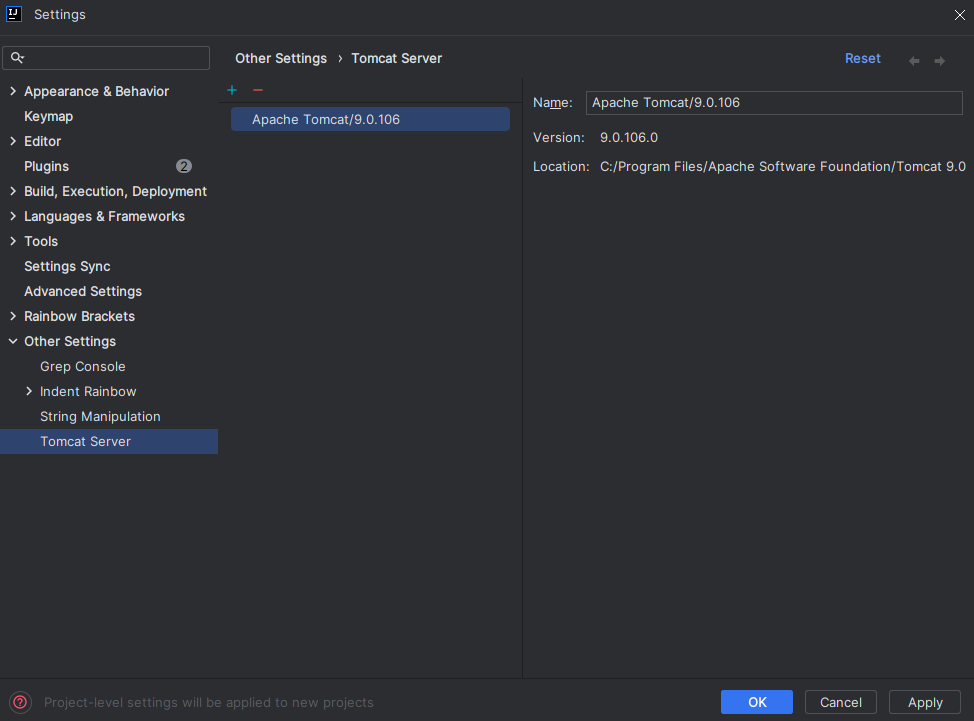This screenshot has height=721, width=974.
Task: Click the Other Settings breadcrumb
Action: pos(281,58)
